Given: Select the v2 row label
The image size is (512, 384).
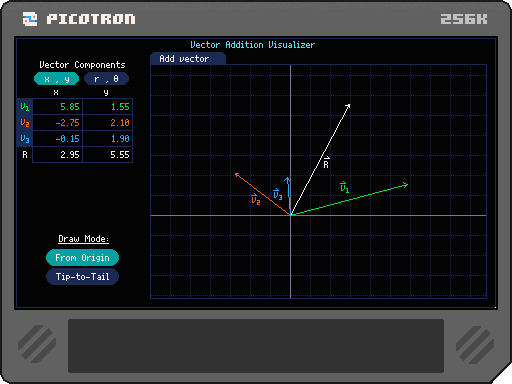Looking at the screenshot, I should point(25,123).
